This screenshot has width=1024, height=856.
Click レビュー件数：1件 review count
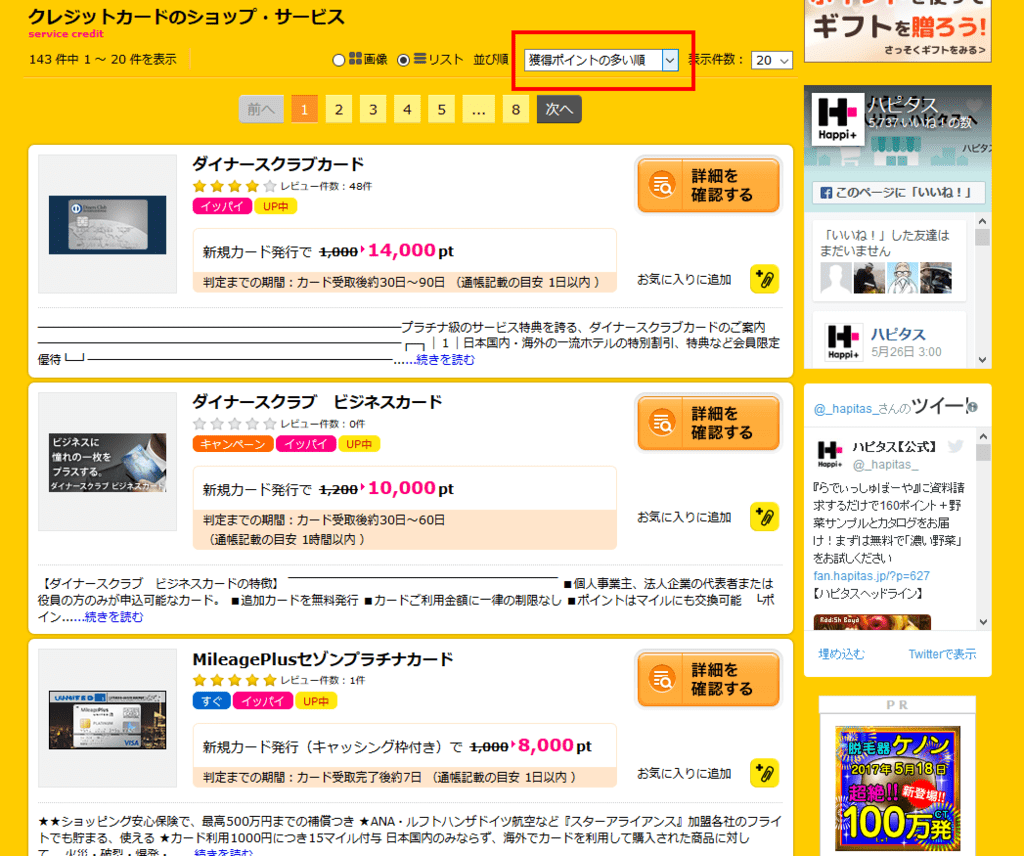click(323, 680)
